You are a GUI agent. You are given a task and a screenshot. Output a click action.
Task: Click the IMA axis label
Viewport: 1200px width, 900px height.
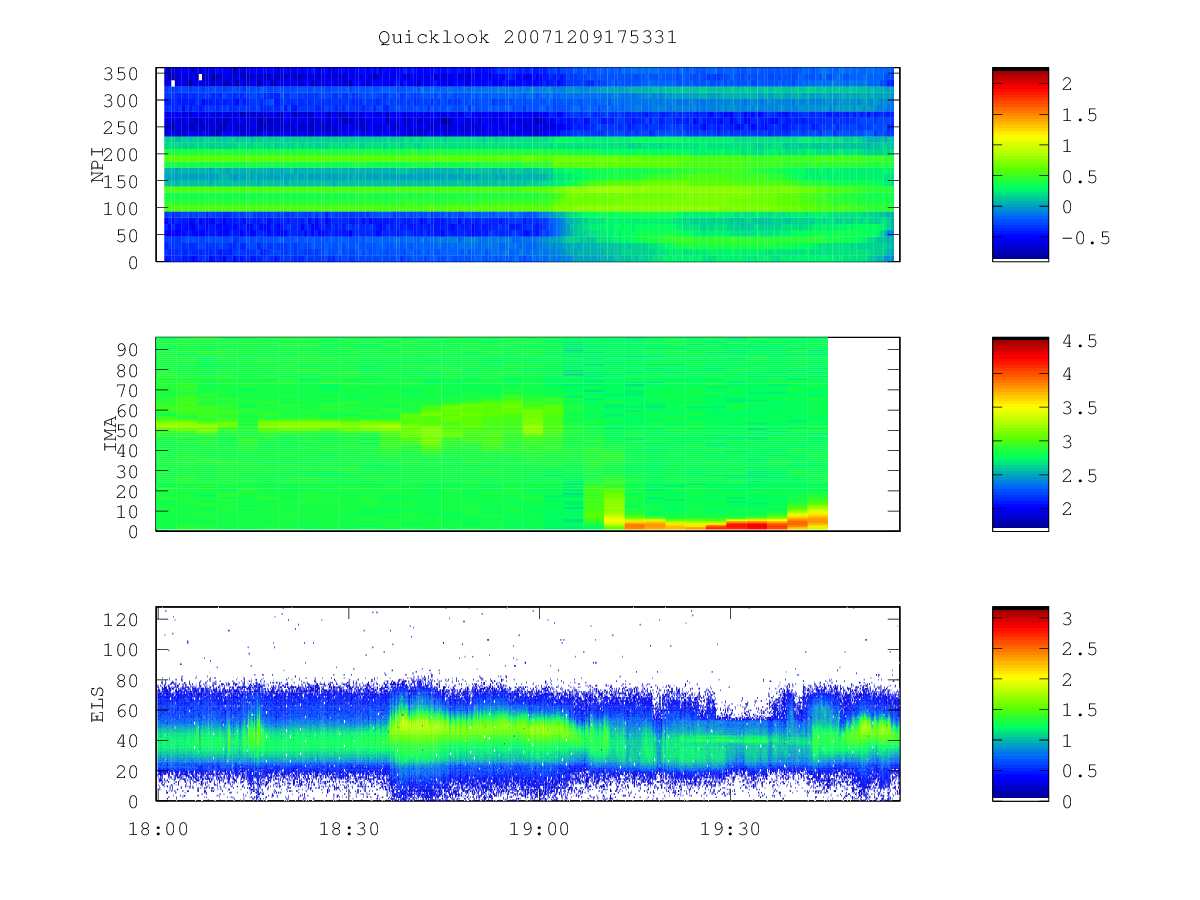pos(110,434)
